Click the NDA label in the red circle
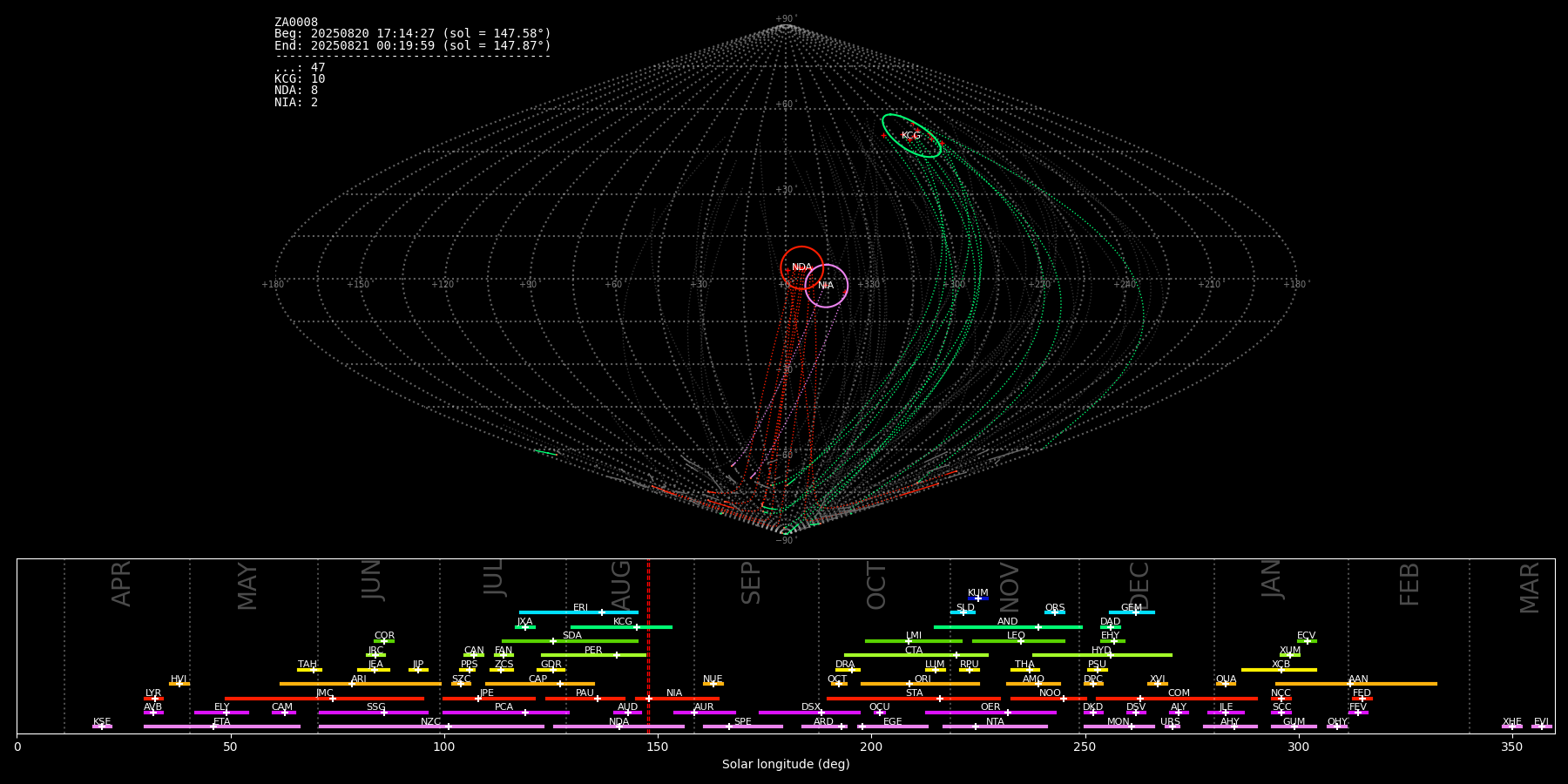The image size is (1568, 784). [x=801, y=267]
